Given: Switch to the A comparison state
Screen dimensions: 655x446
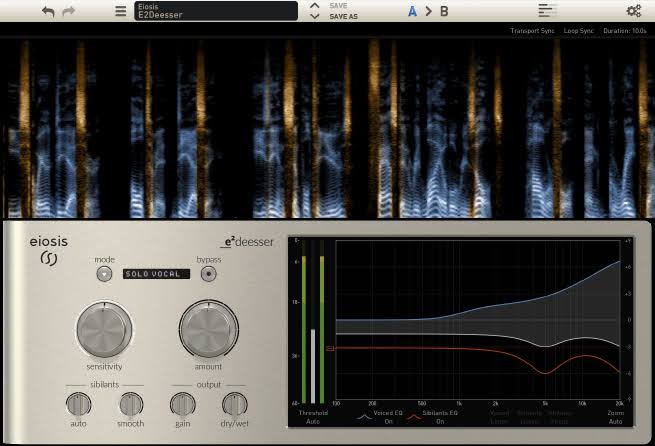Looking at the screenshot, I should click(412, 11).
